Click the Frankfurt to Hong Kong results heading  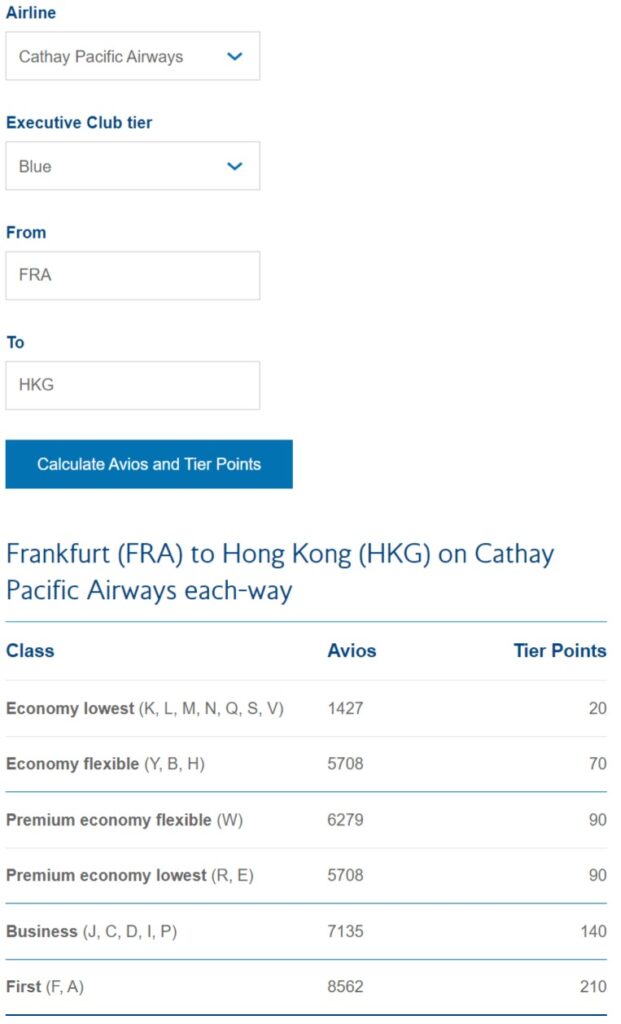pyautogui.click(x=280, y=571)
